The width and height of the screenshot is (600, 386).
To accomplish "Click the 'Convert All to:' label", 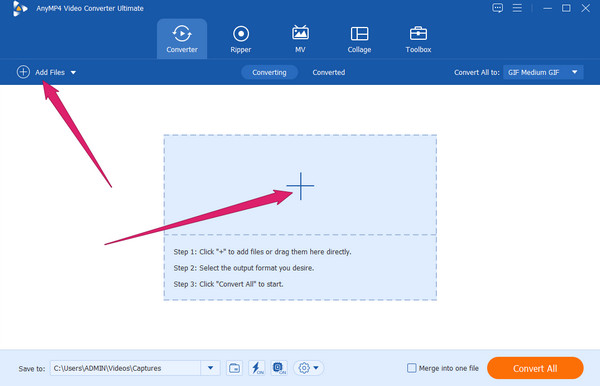I will [x=477, y=72].
